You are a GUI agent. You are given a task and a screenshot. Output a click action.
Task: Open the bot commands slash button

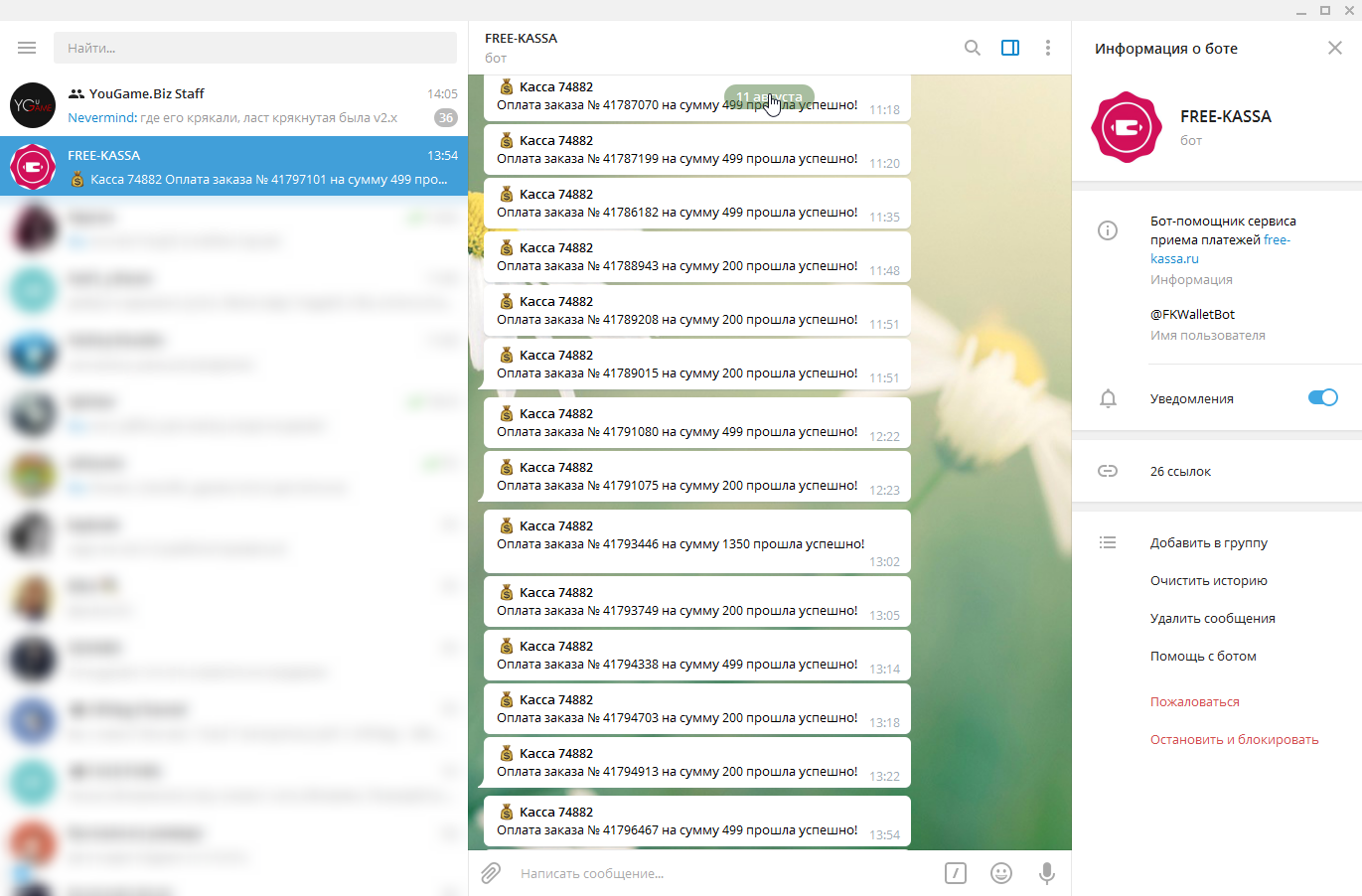click(x=956, y=873)
